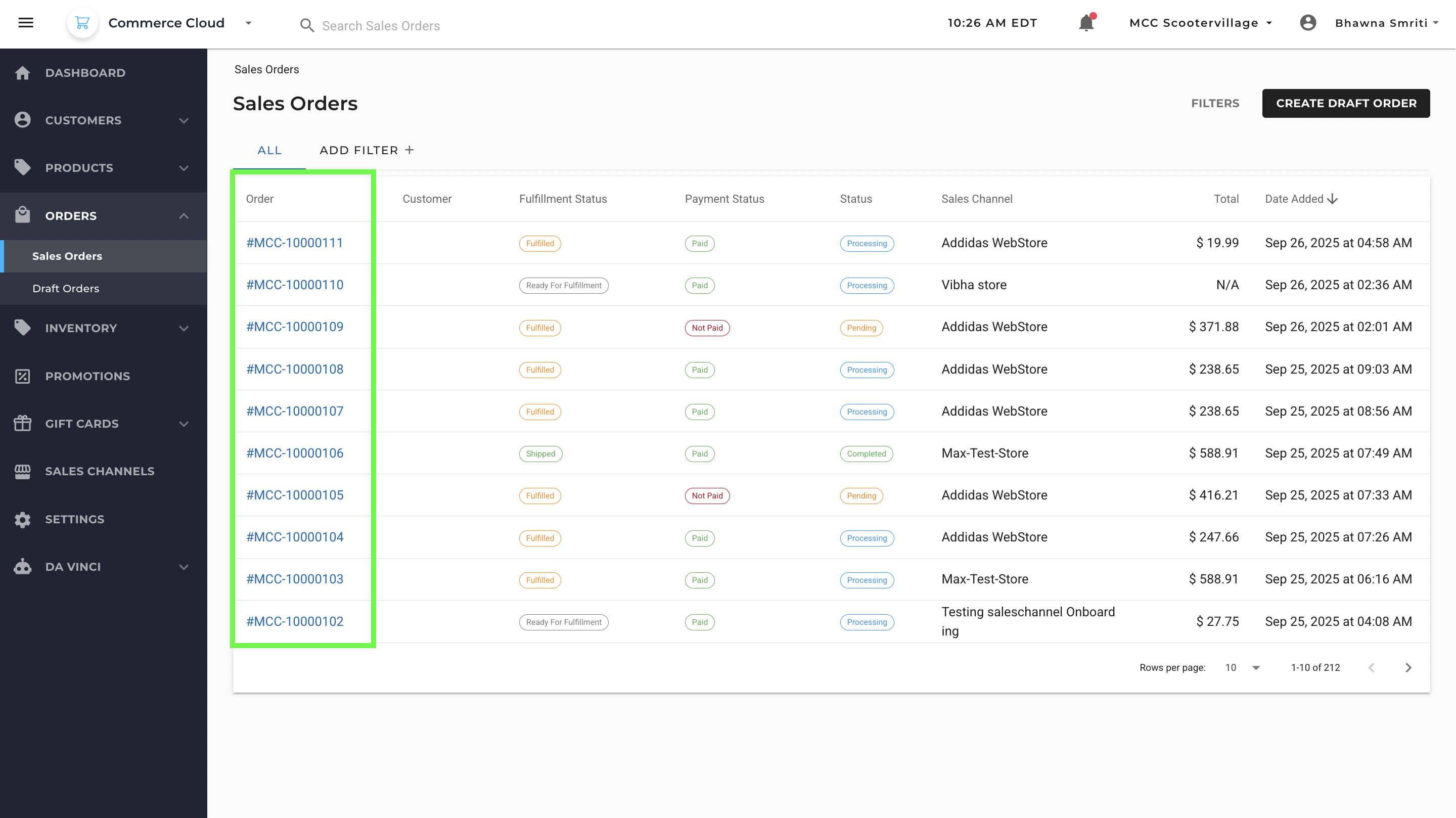Open Settings gear in sidebar
This screenshot has width=1456, height=818.
pos(23,519)
